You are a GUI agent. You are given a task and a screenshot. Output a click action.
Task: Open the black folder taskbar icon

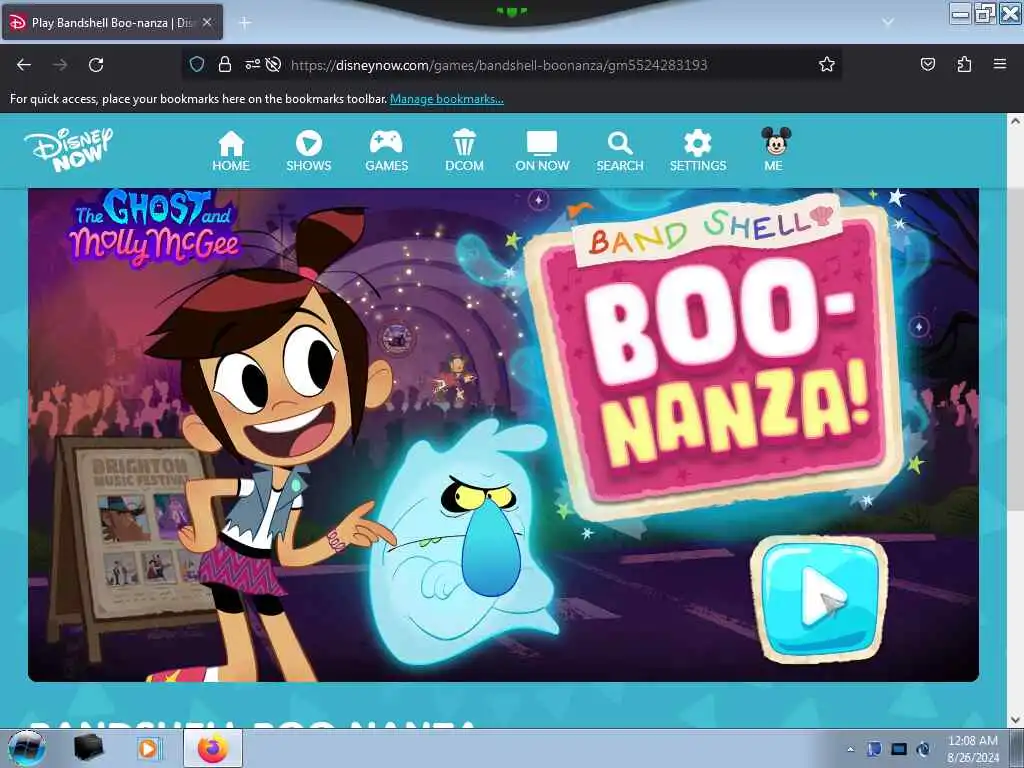[x=88, y=748]
